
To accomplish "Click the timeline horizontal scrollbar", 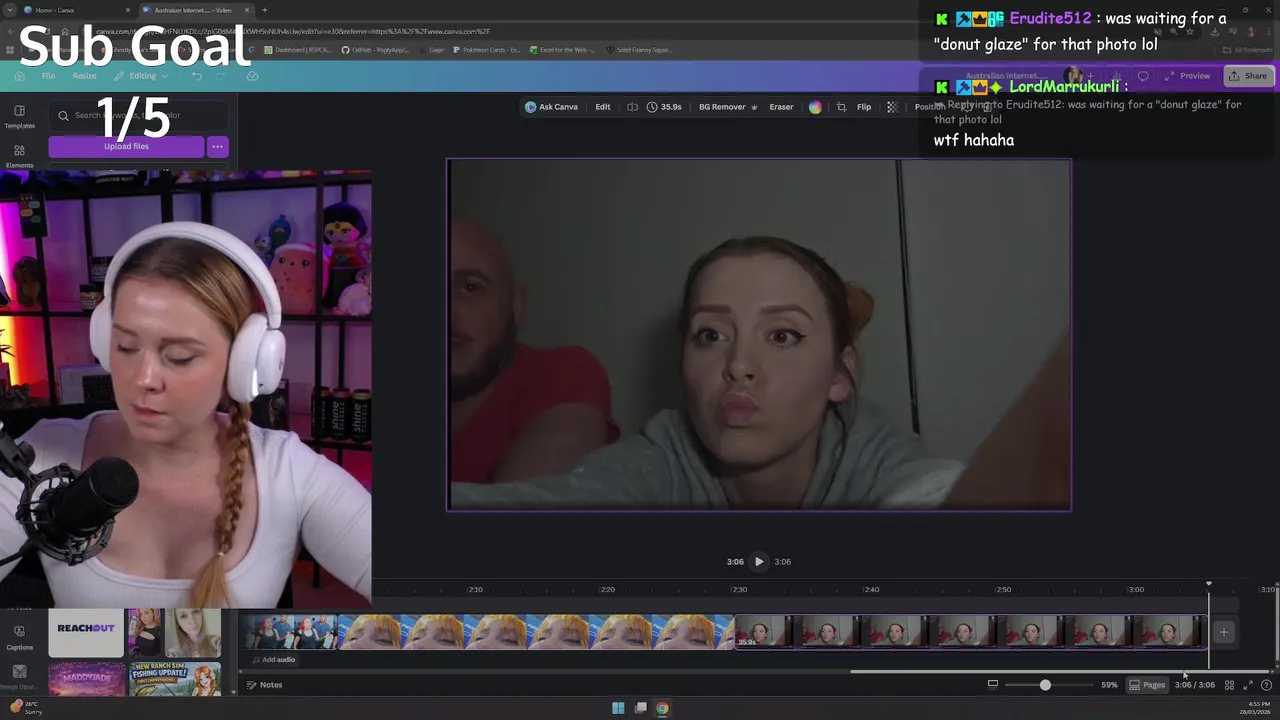I will (1060, 671).
